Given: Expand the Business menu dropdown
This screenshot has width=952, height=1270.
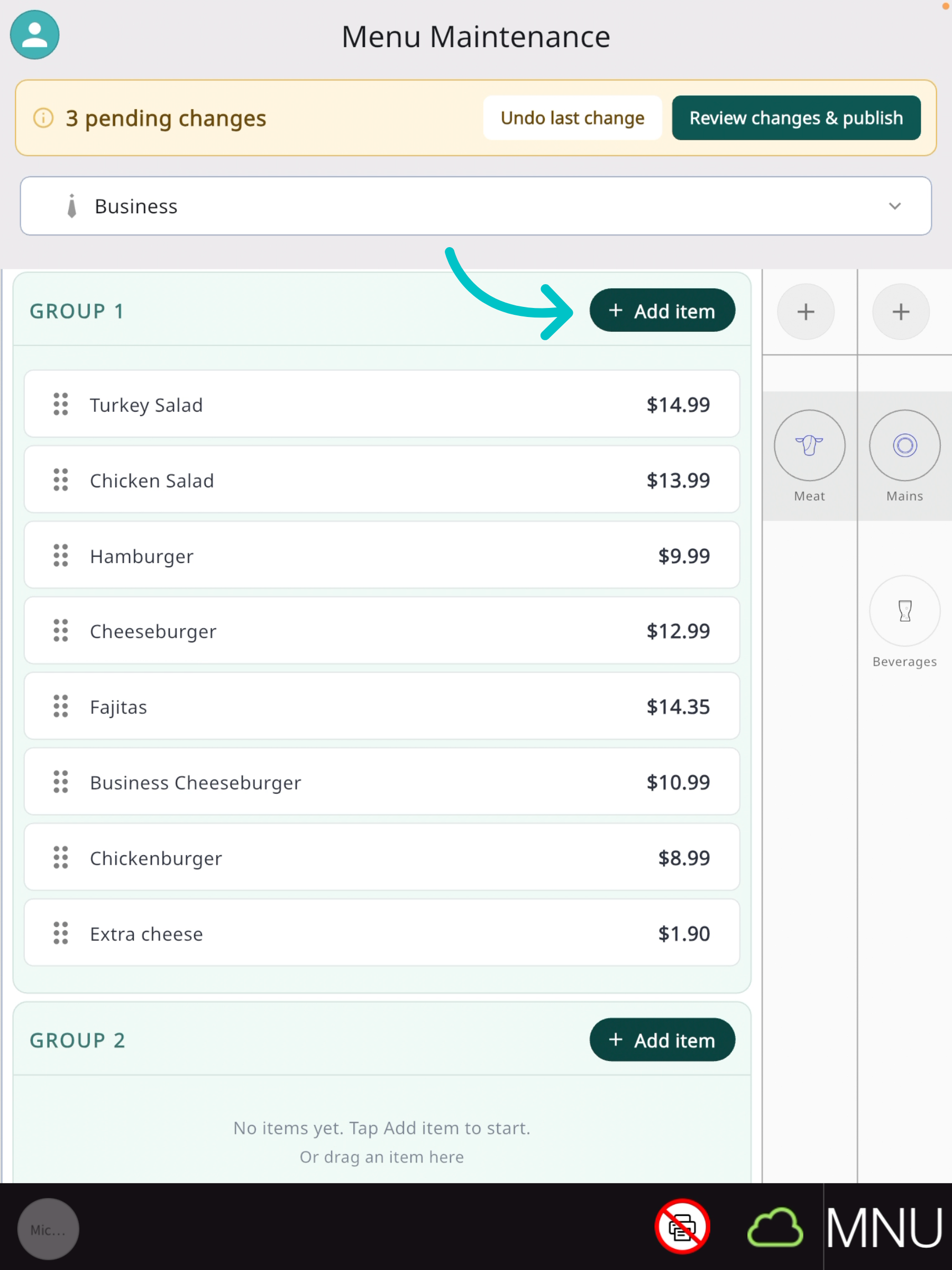Looking at the screenshot, I should pyautogui.click(x=475, y=205).
